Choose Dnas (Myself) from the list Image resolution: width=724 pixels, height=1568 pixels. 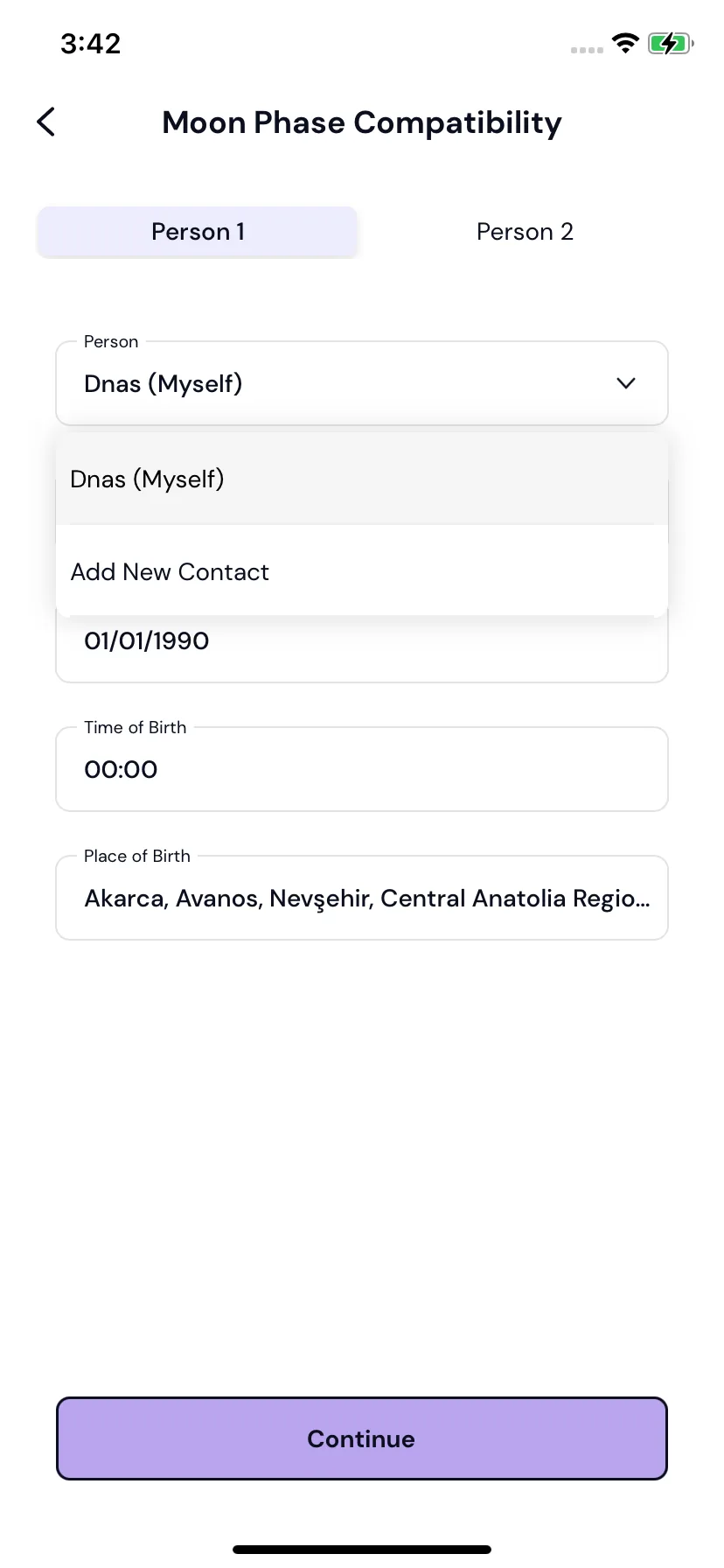click(362, 479)
